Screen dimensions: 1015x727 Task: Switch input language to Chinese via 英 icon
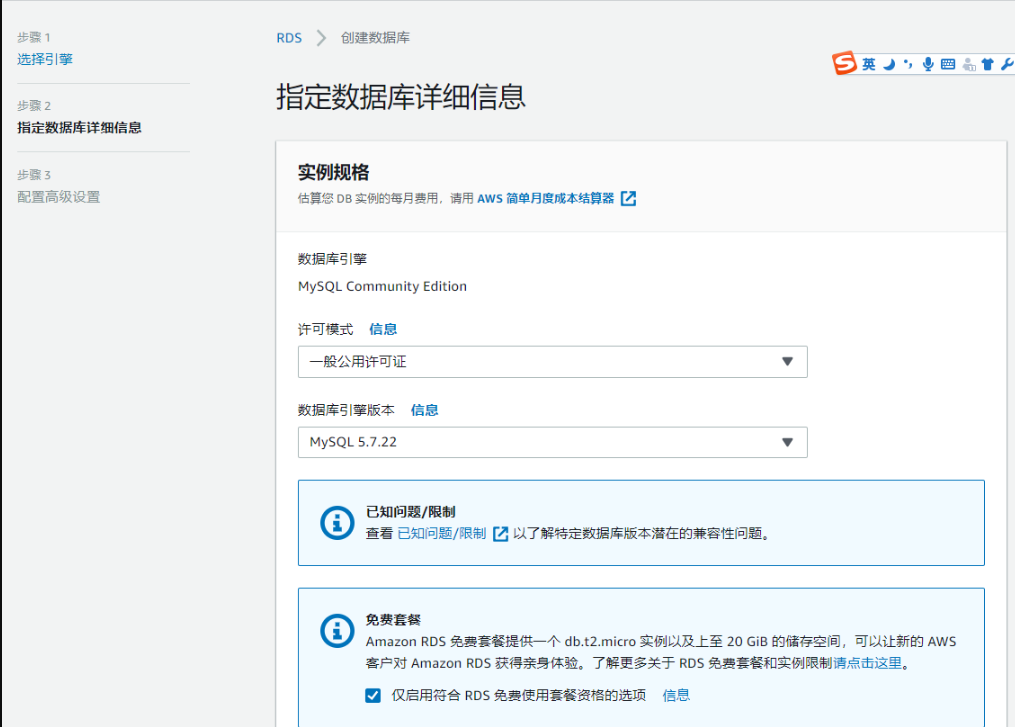pyautogui.click(x=868, y=64)
